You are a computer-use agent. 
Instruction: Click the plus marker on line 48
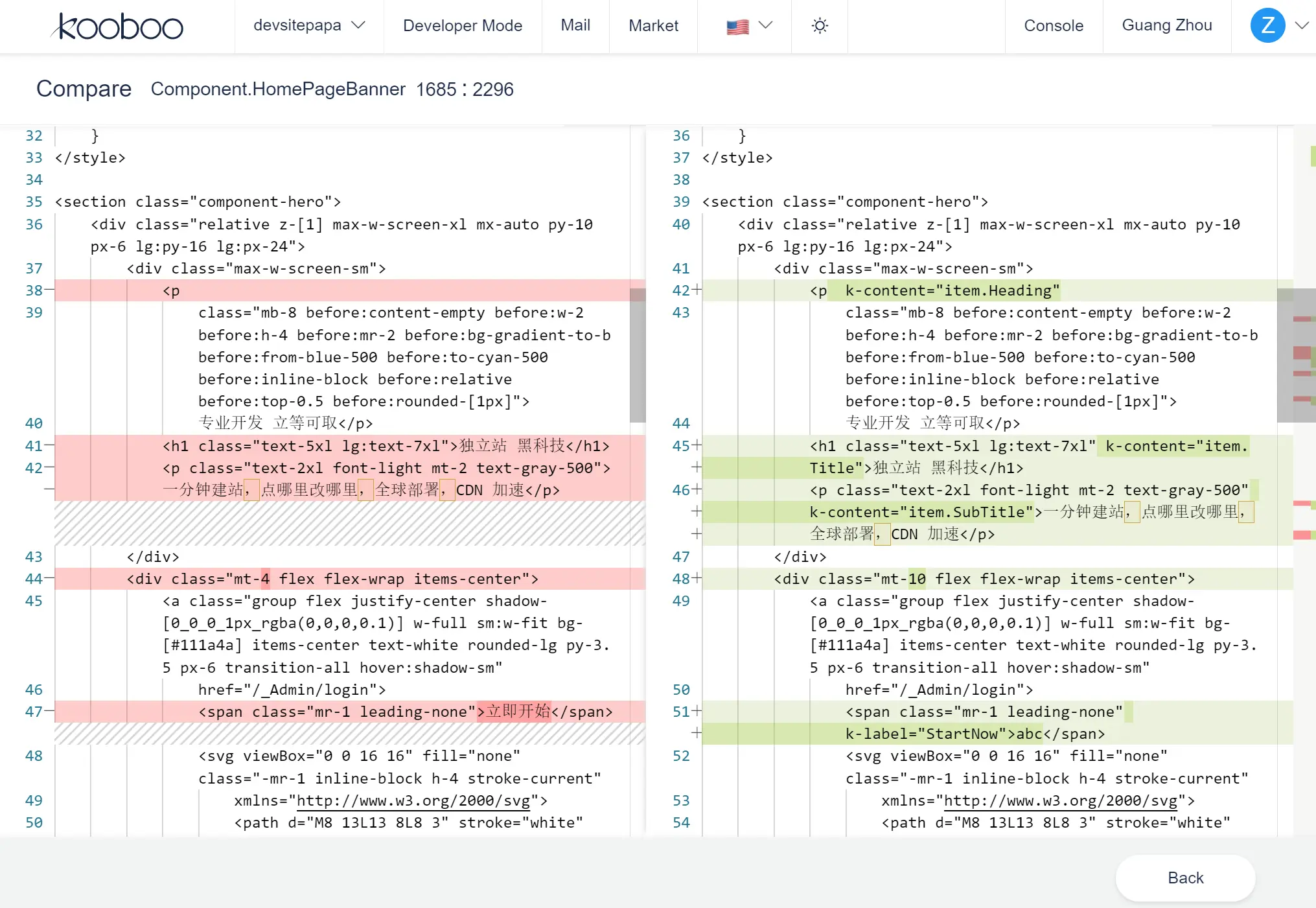pyautogui.click(x=697, y=578)
